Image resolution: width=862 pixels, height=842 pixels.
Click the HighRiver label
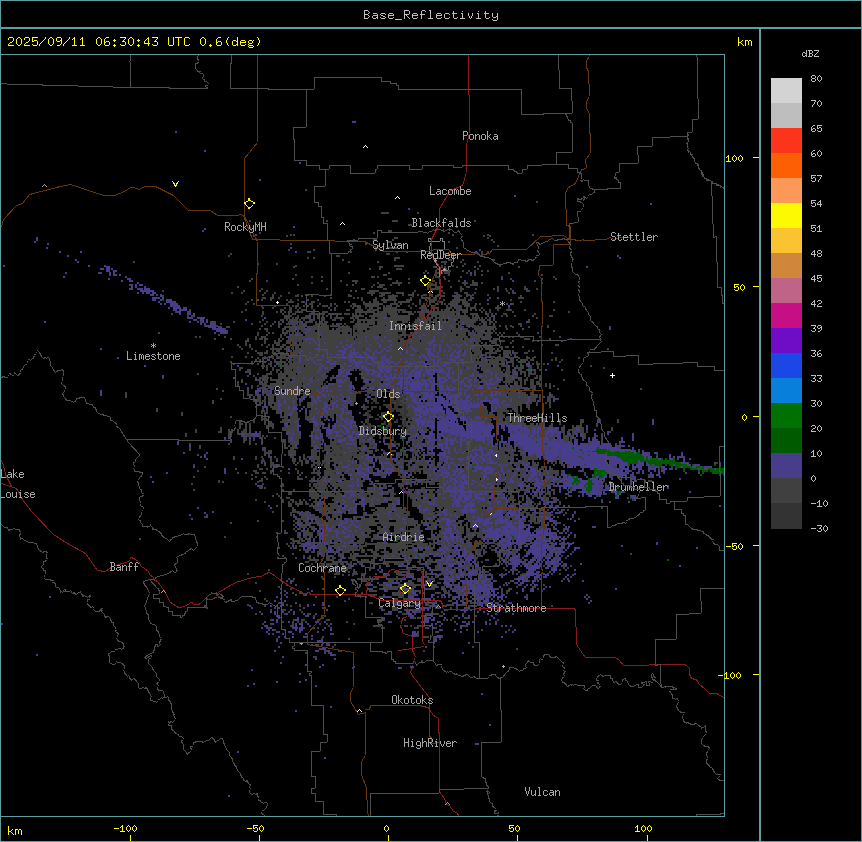click(x=430, y=743)
